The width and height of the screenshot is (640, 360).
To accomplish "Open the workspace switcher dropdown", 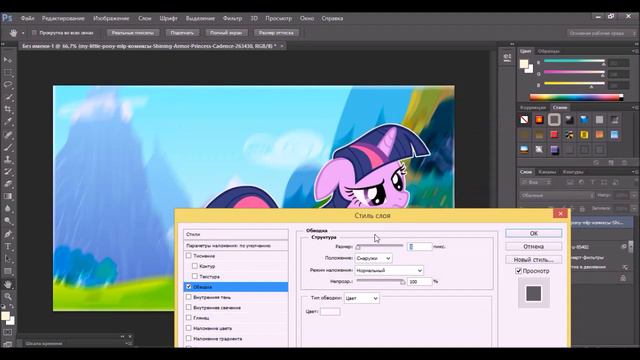I will click(x=600, y=33).
